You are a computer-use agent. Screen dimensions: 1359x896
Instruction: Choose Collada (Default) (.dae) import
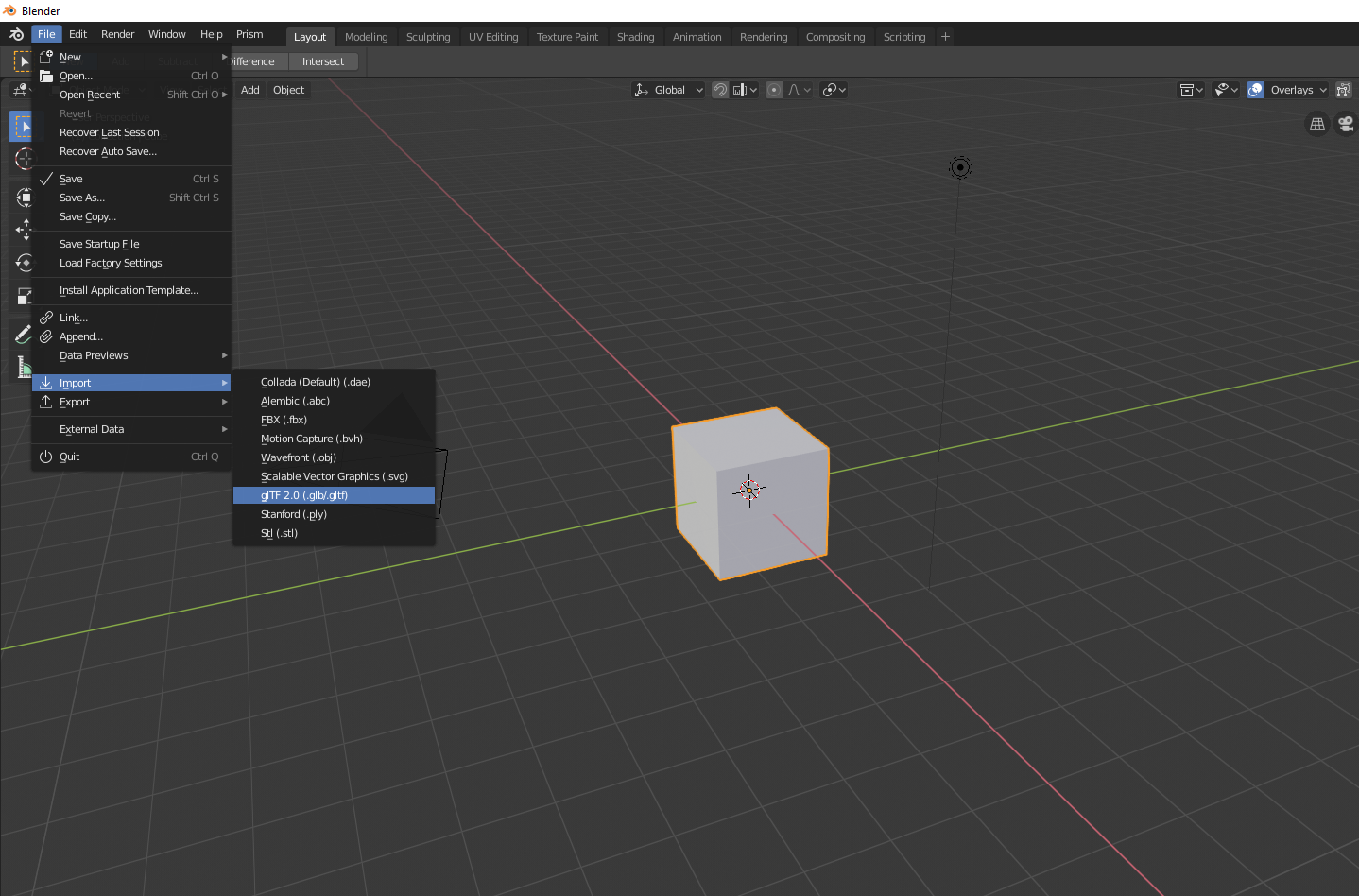334,382
